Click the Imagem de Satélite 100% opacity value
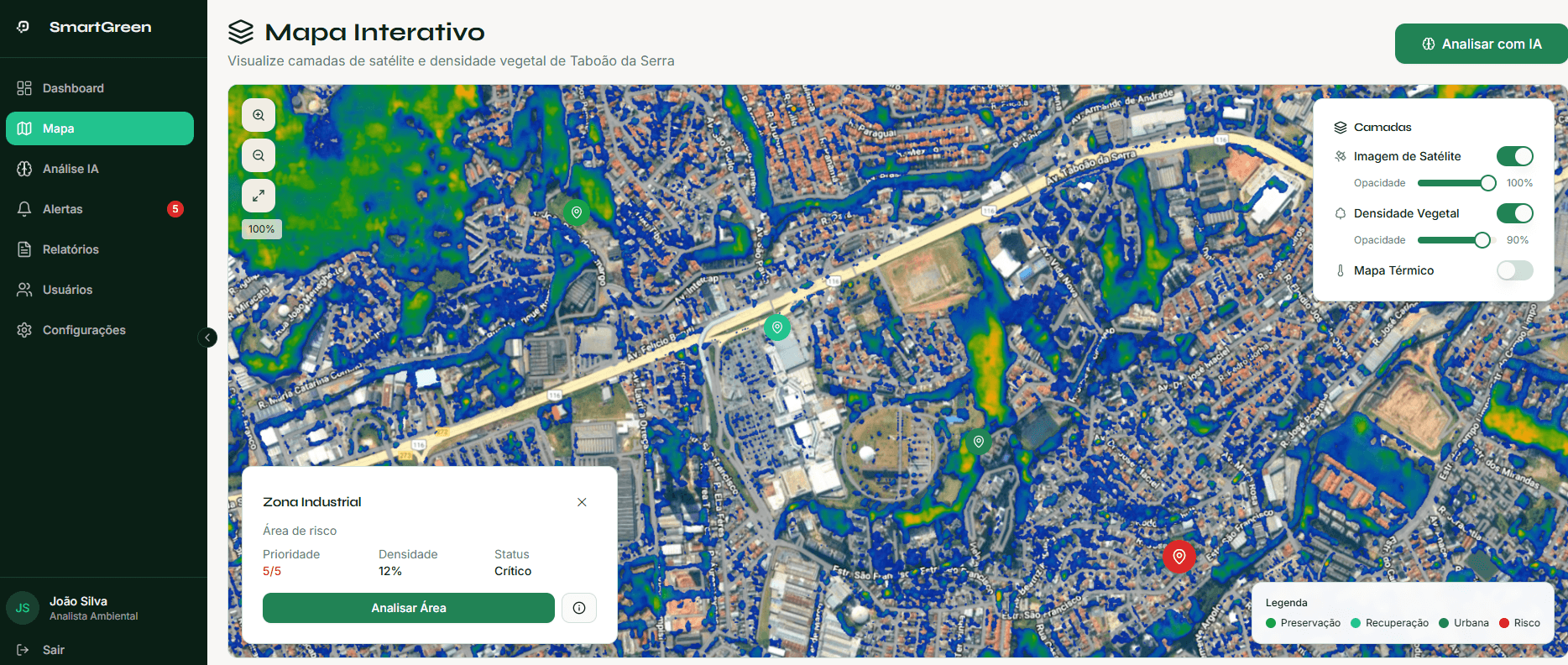This screenshot has width=1568, height=665. 1519,183
